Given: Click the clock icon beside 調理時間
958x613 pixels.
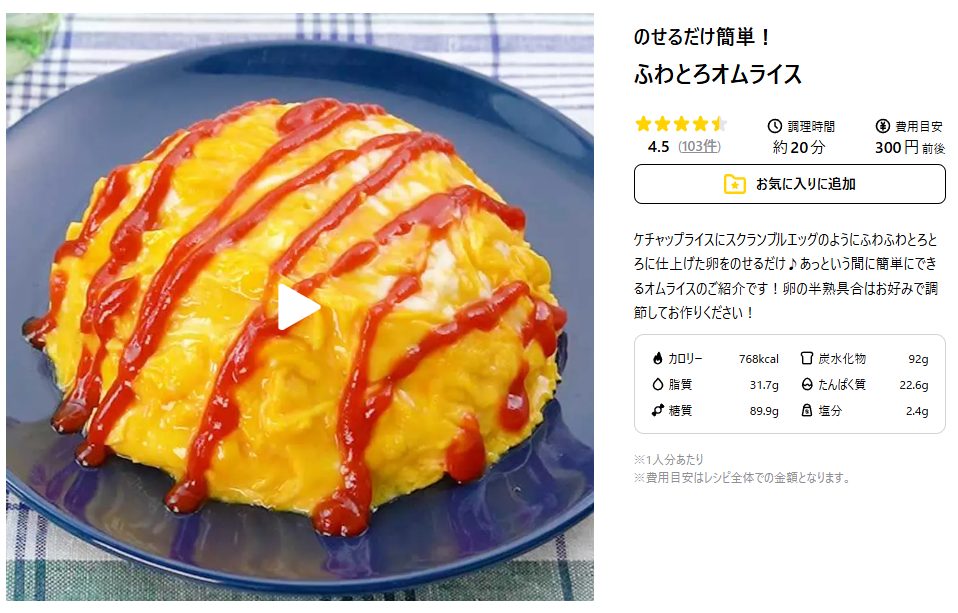Looking at the screenshot, I should point(775,126).
